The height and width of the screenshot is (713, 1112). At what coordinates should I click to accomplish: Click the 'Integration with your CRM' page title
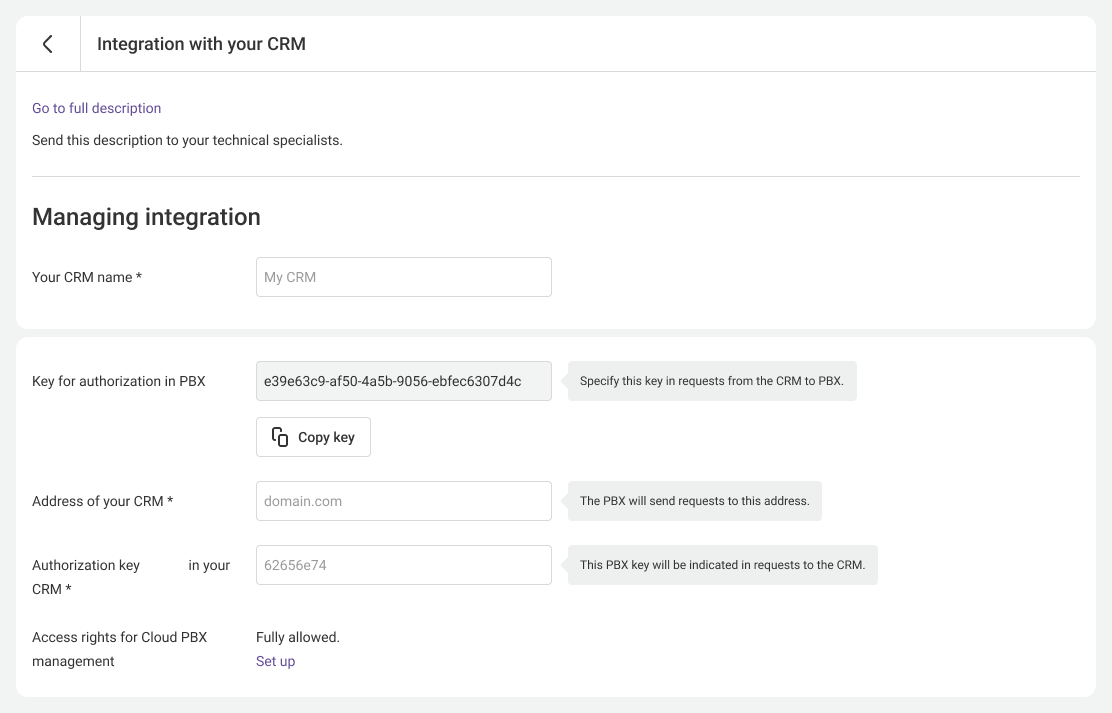click(x=201, y=44)
